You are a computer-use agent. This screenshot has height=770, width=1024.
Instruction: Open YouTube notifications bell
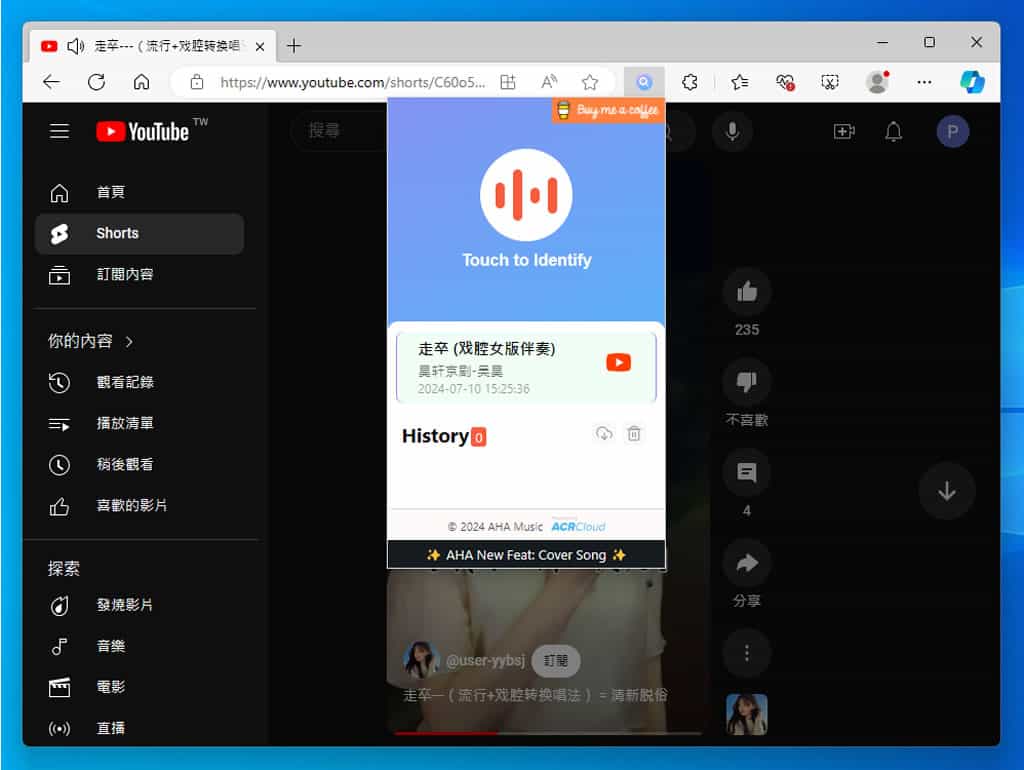[893, 132]
